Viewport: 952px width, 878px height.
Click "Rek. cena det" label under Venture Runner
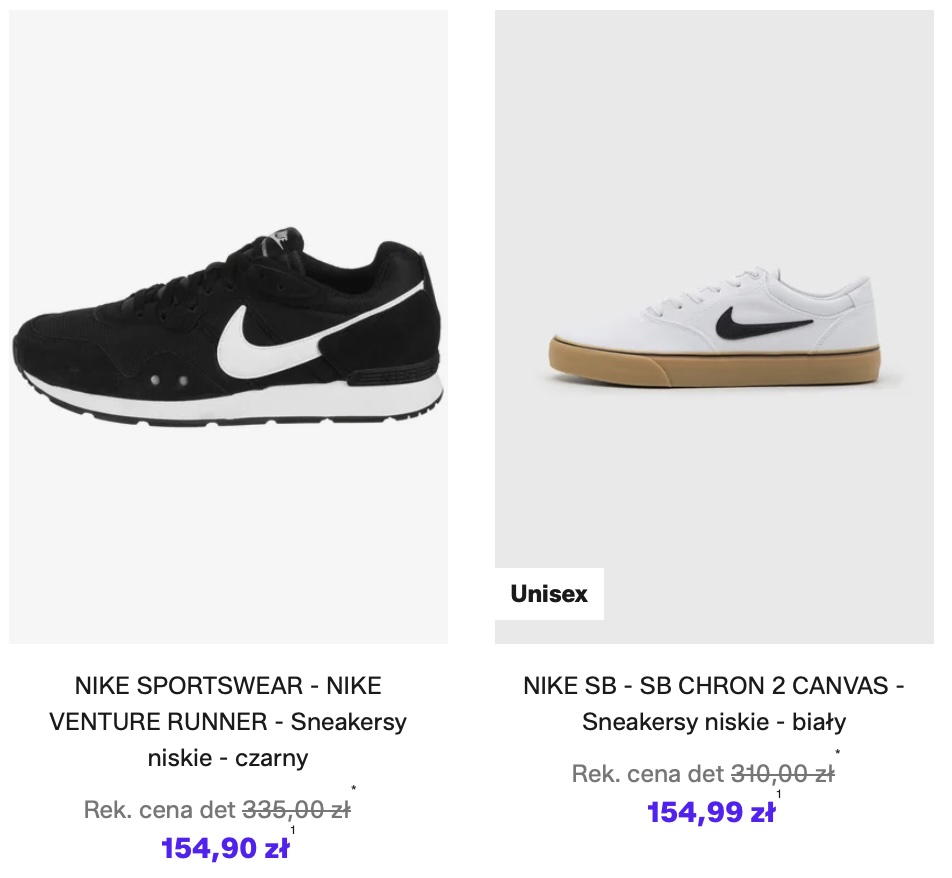[x=160, y=810]
